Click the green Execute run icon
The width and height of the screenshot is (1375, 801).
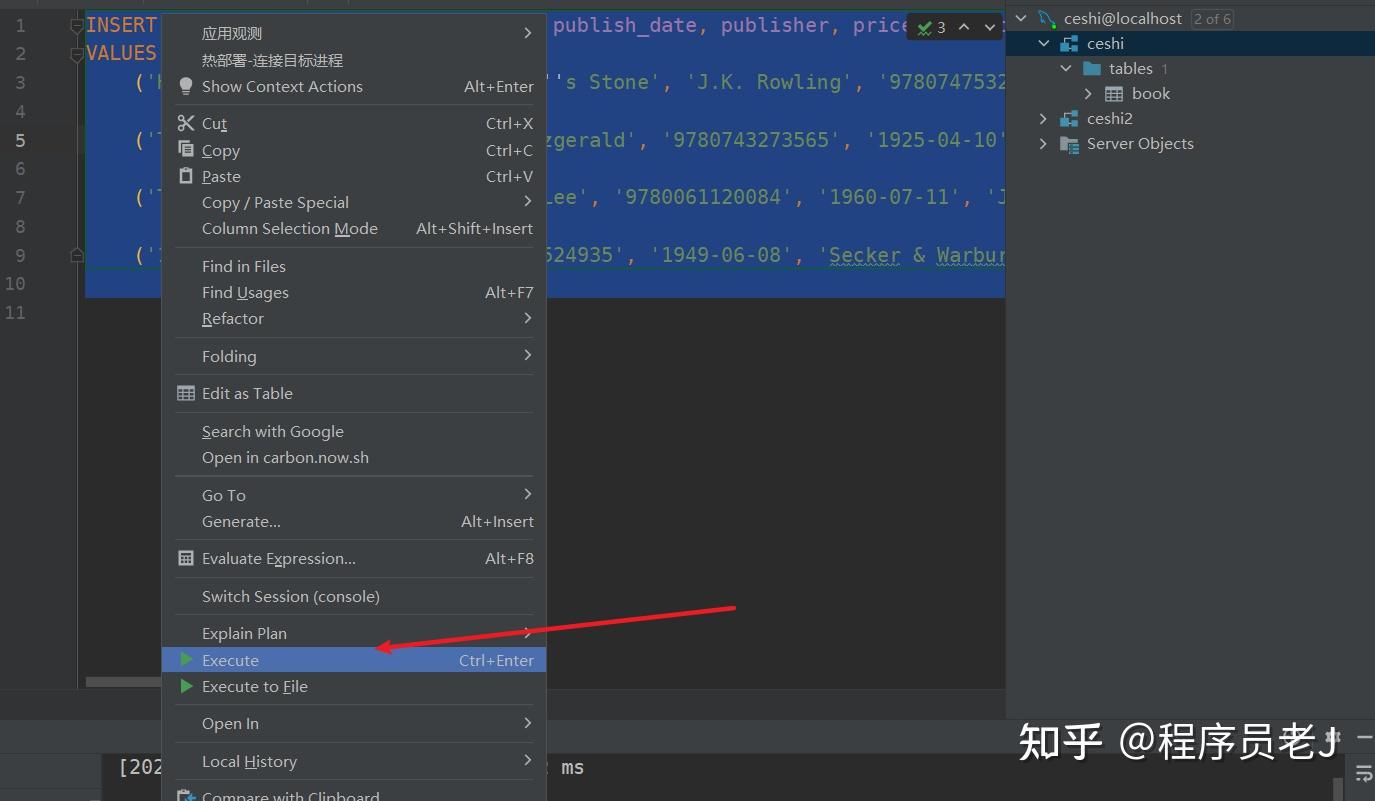coord(186,659)
